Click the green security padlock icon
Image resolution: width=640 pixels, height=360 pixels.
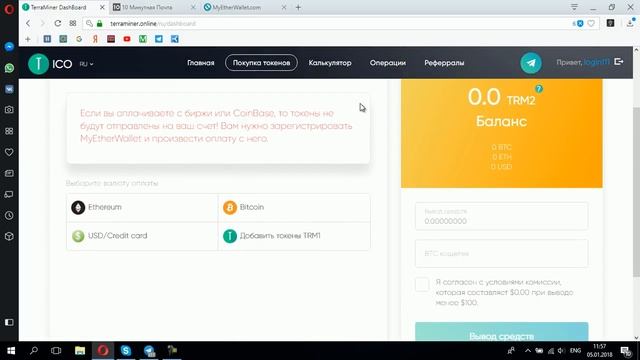100,24
